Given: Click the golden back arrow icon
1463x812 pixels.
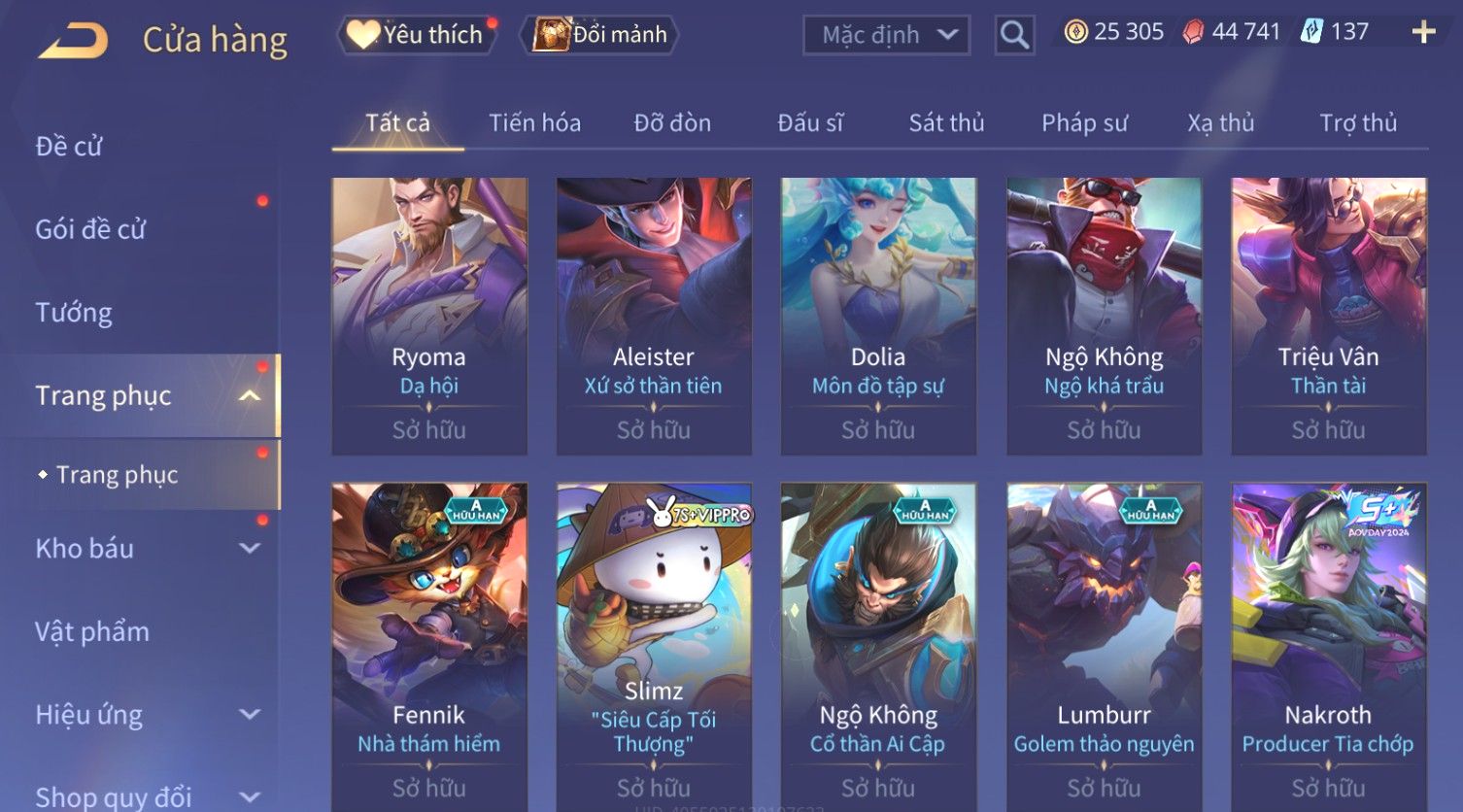Looking at the screenshot, I should coord(73,41).
